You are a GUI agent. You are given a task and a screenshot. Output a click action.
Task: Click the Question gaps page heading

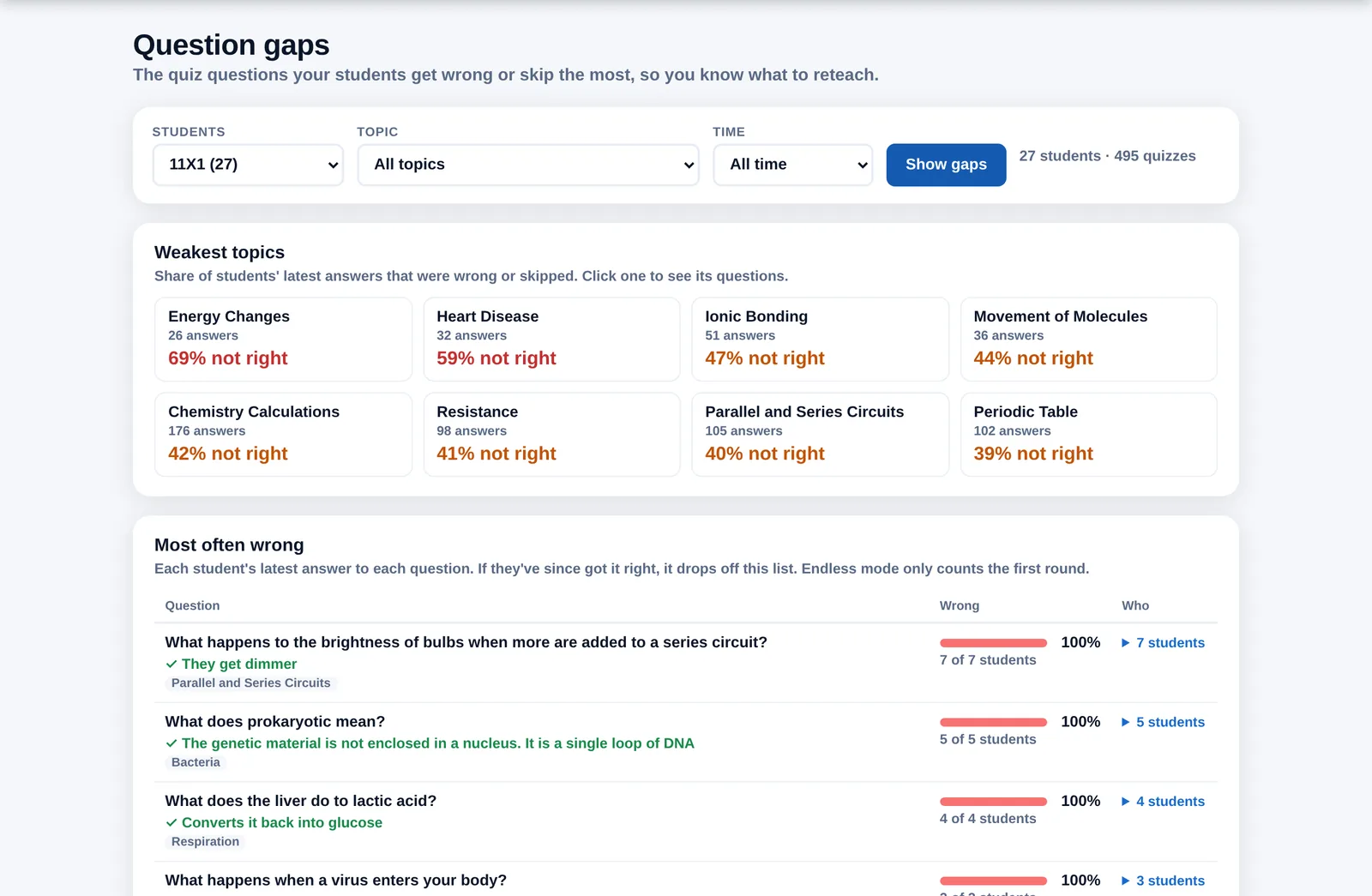(x=232, y=45)
